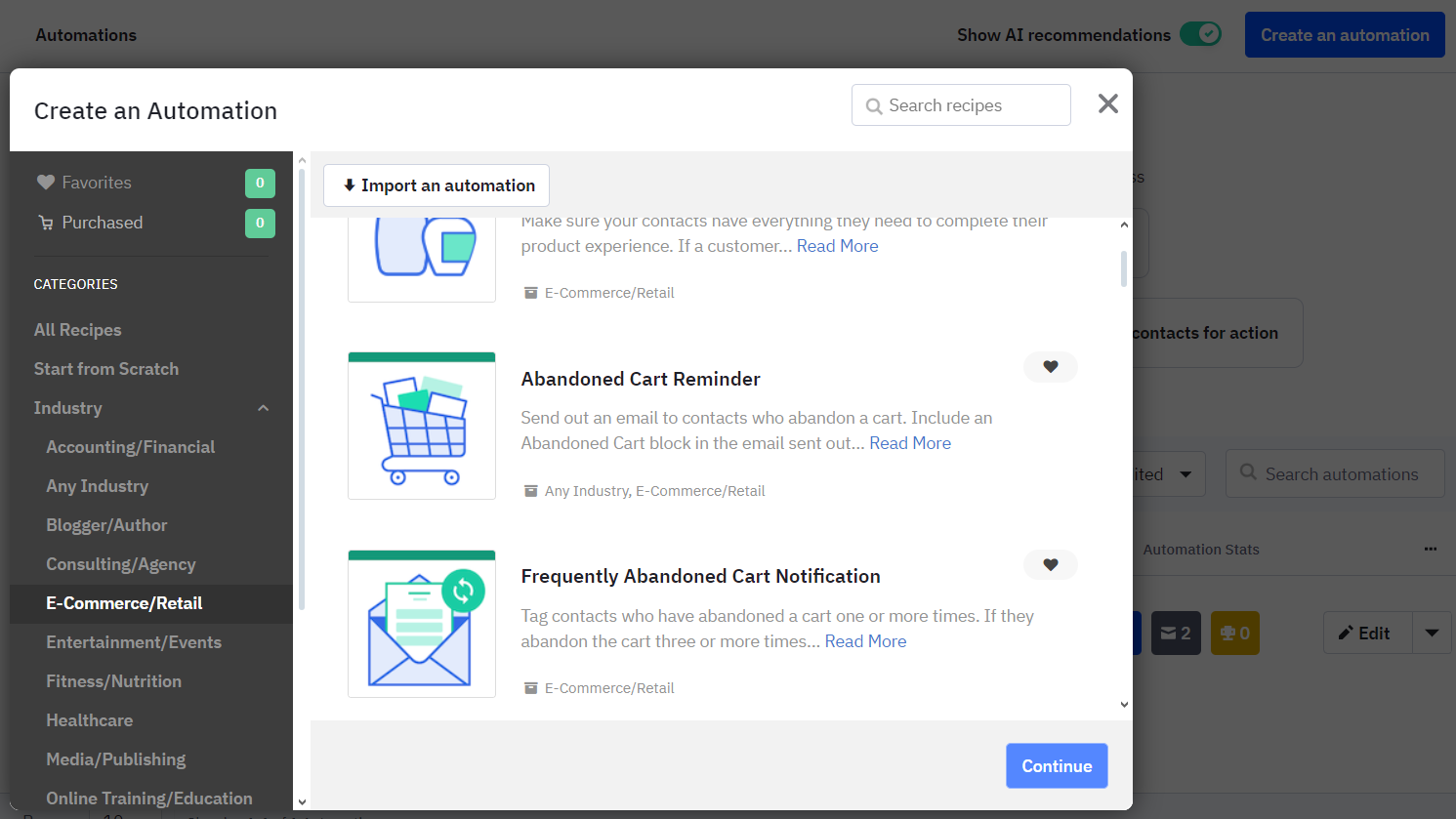Click the magnifier in Search recipes field
This screenshot has height=819, width=1456.
pos(873,104)
